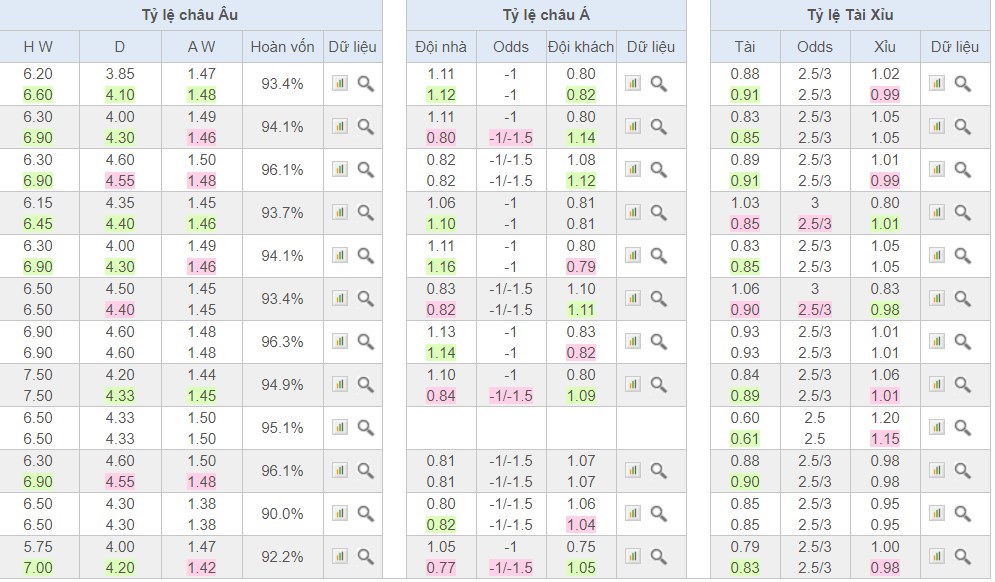The width and height of the screenshot is (995, 582).
Task: Open chart icon in the 90.0% European row
Action: (x=340, y=513)
